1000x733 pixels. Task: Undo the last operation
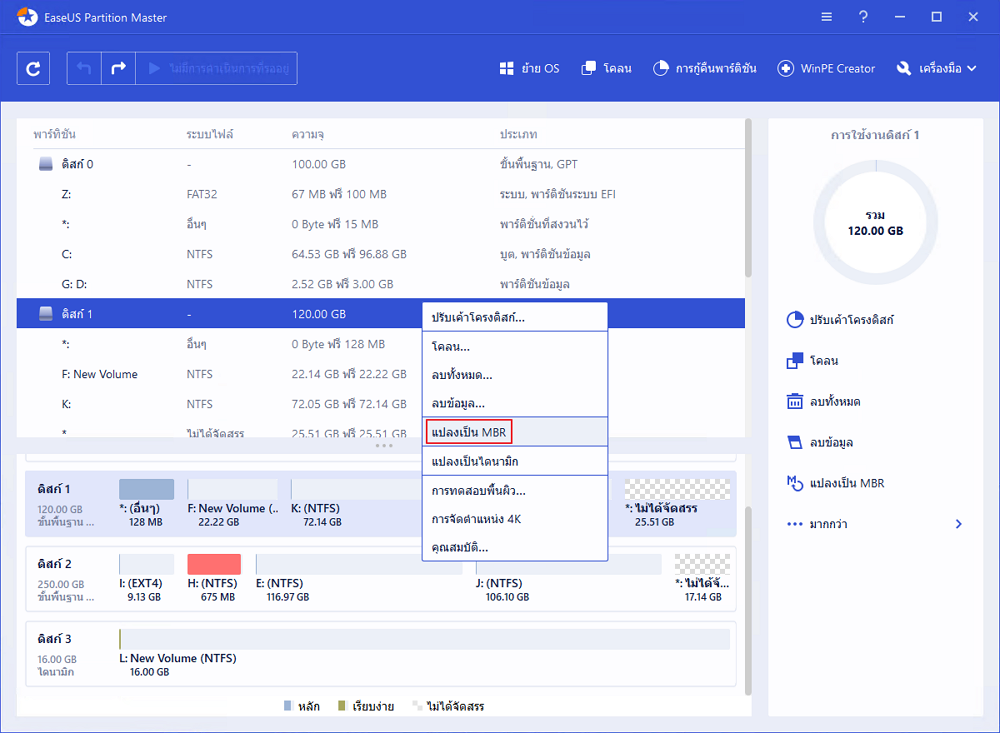point(84,68)
